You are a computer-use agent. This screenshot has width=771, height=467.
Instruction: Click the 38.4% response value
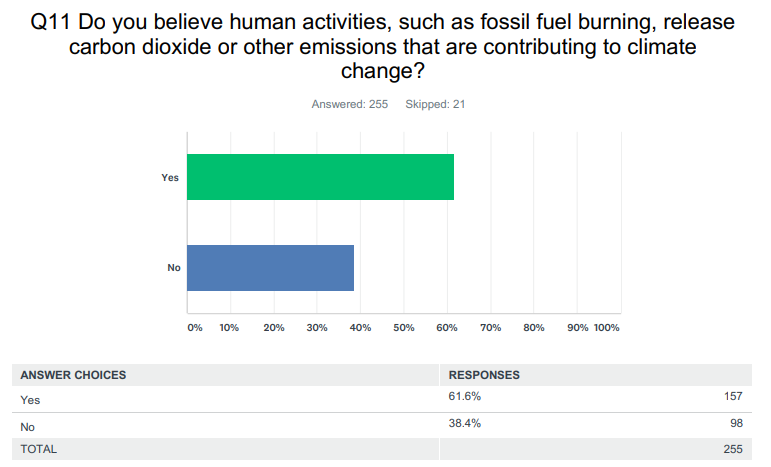click(465, 423)
